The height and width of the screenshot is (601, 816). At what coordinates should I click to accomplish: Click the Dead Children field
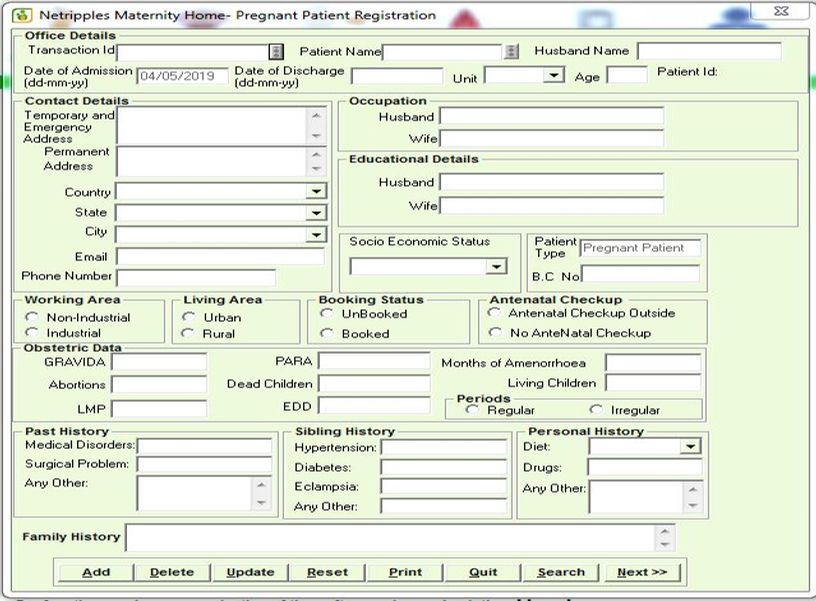click(x=374, y=383)
